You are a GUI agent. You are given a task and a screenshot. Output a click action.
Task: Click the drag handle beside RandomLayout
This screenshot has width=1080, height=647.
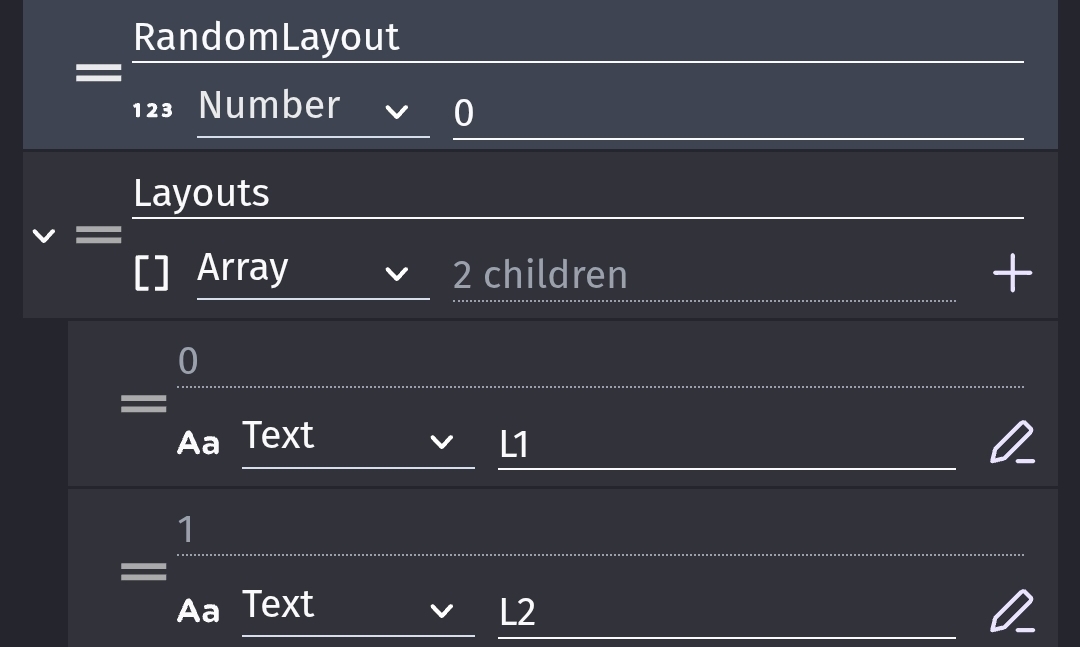[98, 73]
